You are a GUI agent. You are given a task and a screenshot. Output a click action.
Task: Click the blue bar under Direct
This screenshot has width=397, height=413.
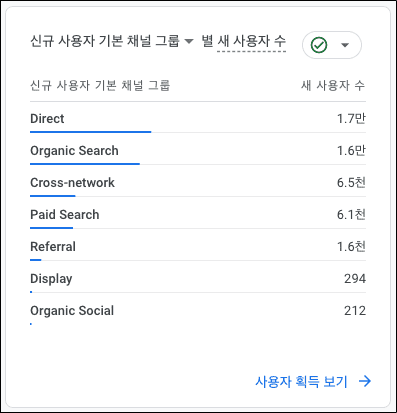pos(91,132)
